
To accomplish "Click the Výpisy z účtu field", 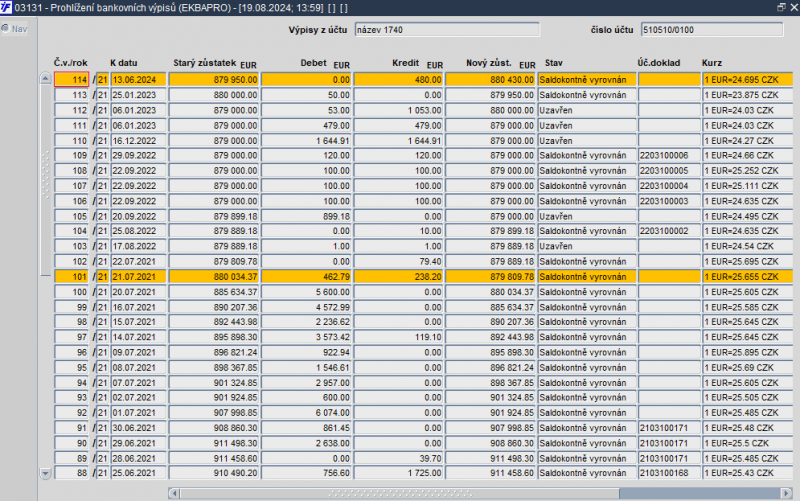I will 447,30.
